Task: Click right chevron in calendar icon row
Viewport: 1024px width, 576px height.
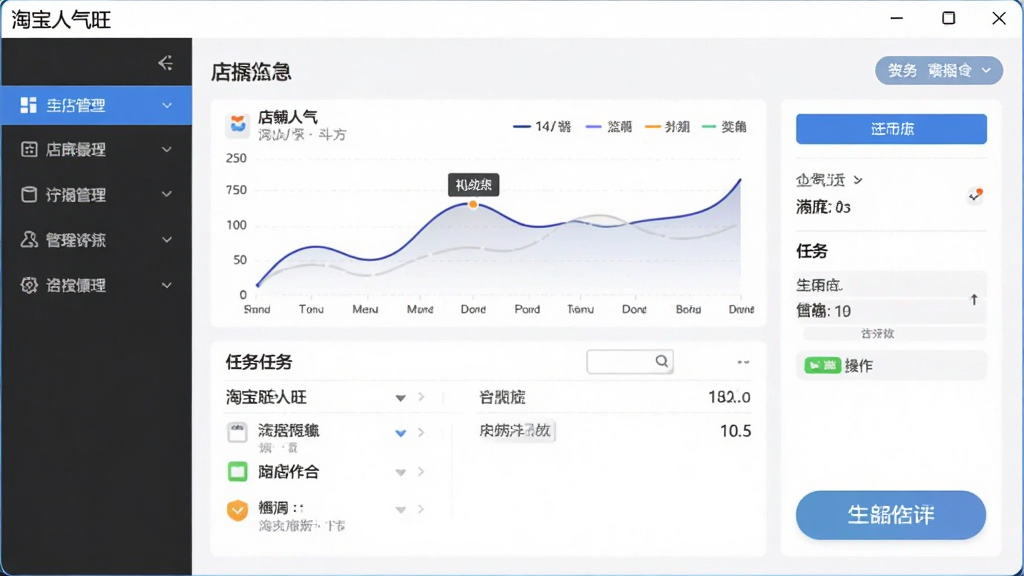Action: (421, 432)
